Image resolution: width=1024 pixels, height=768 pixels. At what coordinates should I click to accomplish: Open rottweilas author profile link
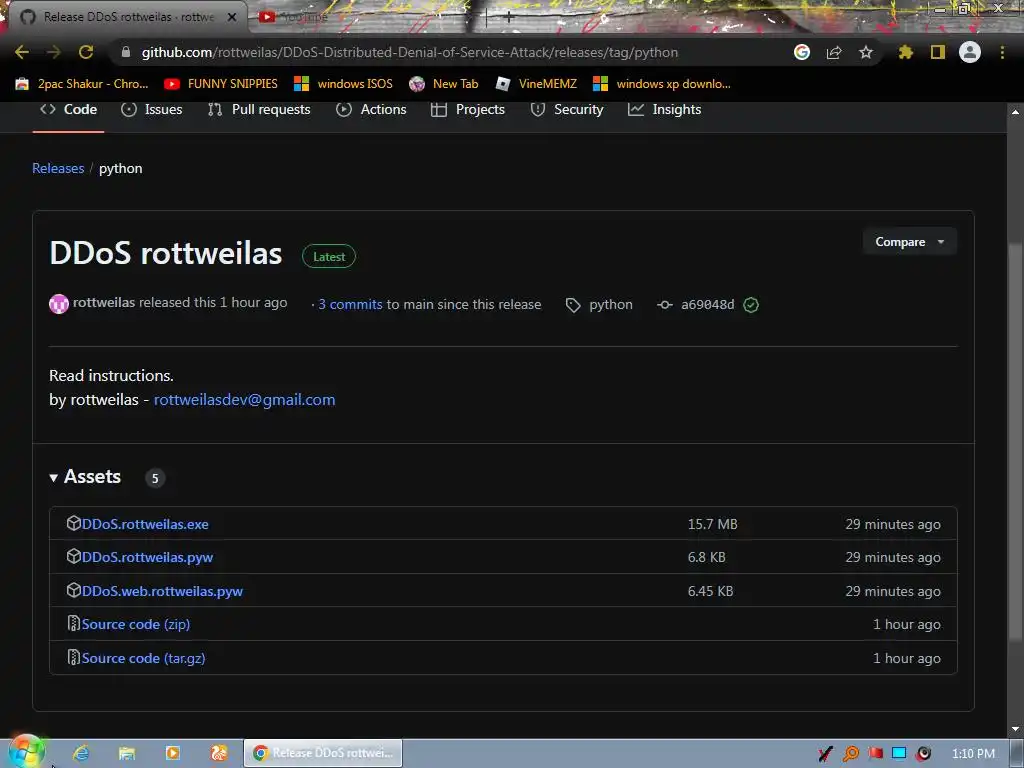point(104,302)
